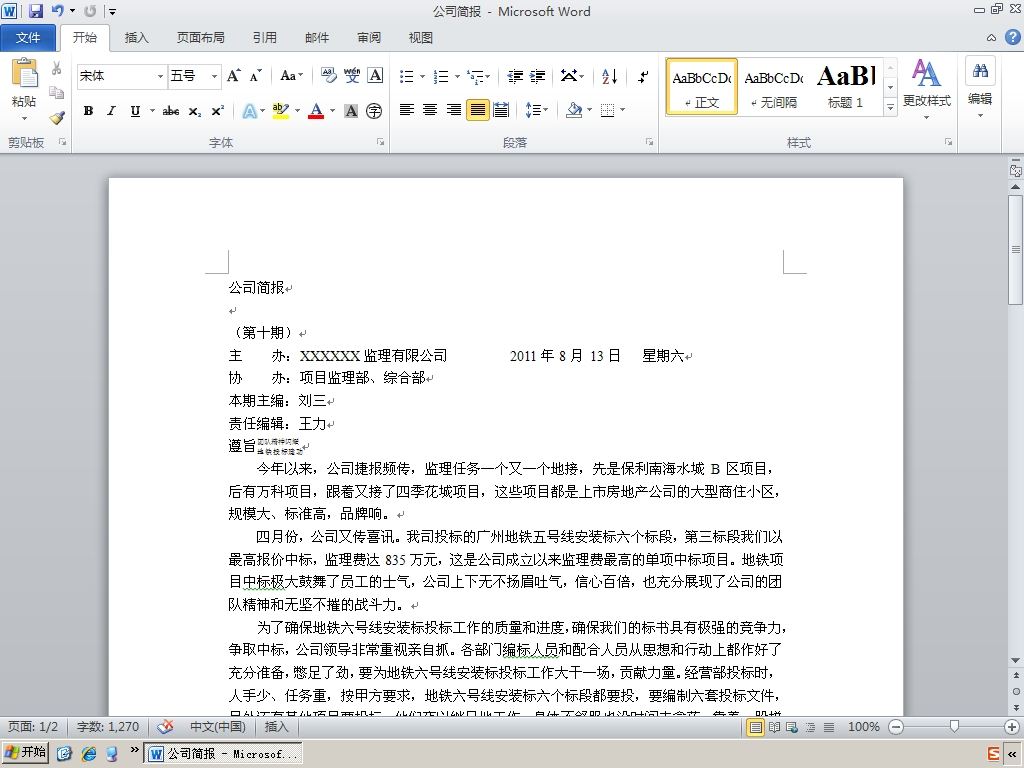Open Word Help question mark icon
1024x768 pixels.
pos(1012,37)
